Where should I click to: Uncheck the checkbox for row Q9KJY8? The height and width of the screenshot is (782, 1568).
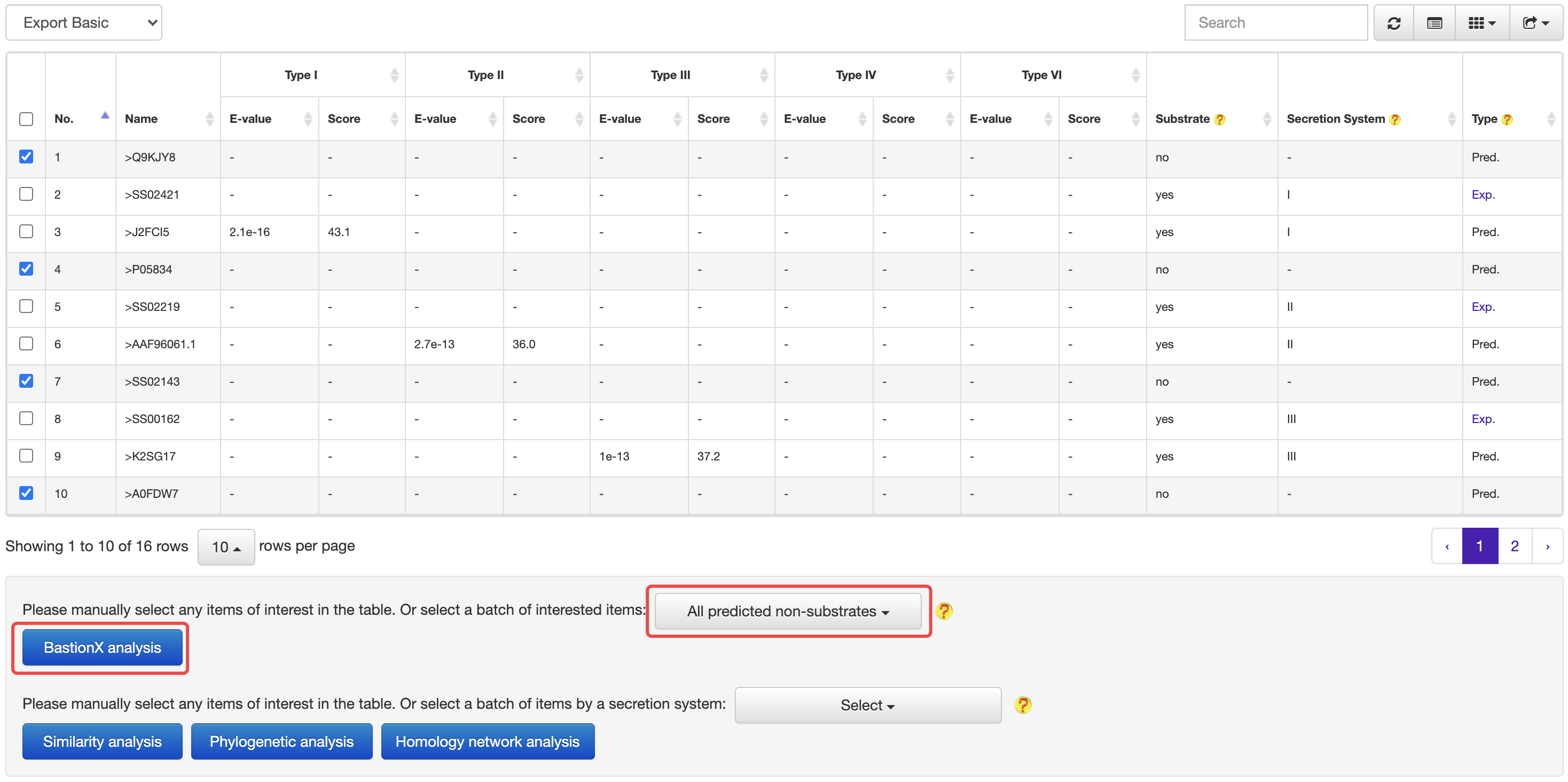[x=26, y=157]
